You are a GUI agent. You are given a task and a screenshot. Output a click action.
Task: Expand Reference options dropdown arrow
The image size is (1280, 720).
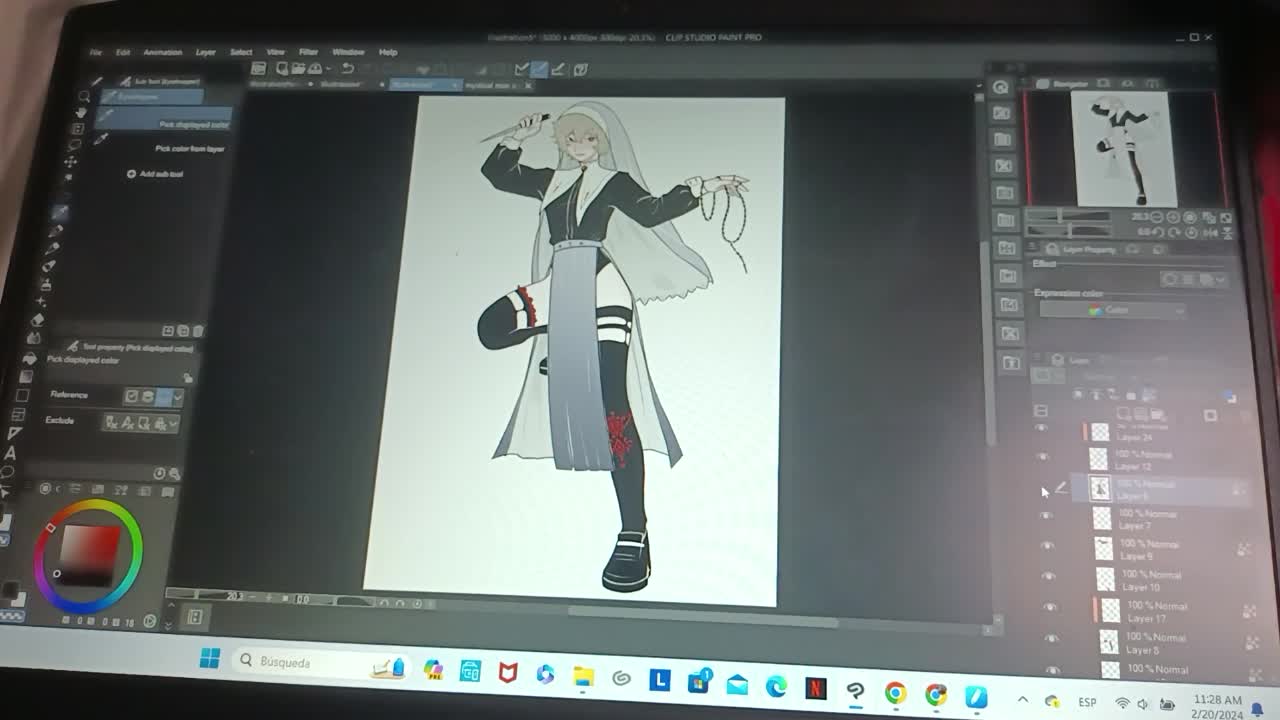(x=178, y=397)
